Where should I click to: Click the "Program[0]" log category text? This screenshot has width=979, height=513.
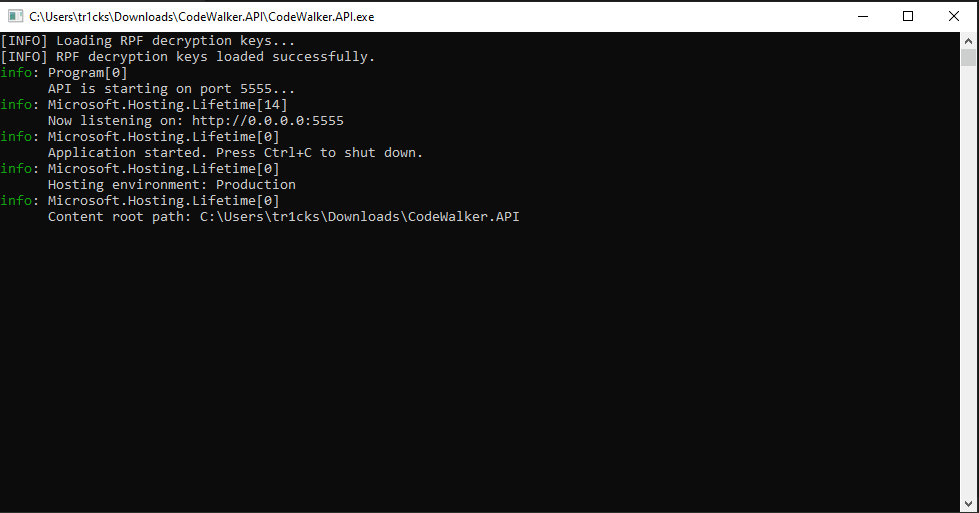point(88,73)
